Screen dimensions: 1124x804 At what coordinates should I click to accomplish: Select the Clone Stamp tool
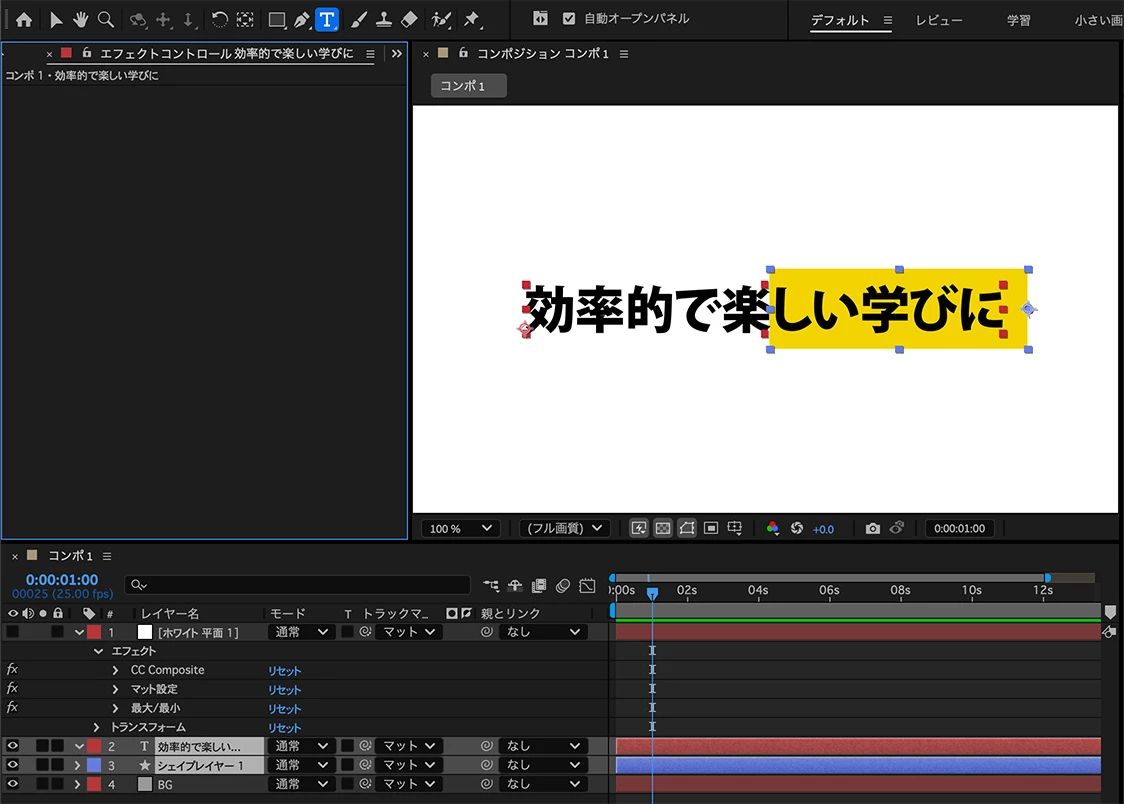pyautogui.click(x=384, y=19)
